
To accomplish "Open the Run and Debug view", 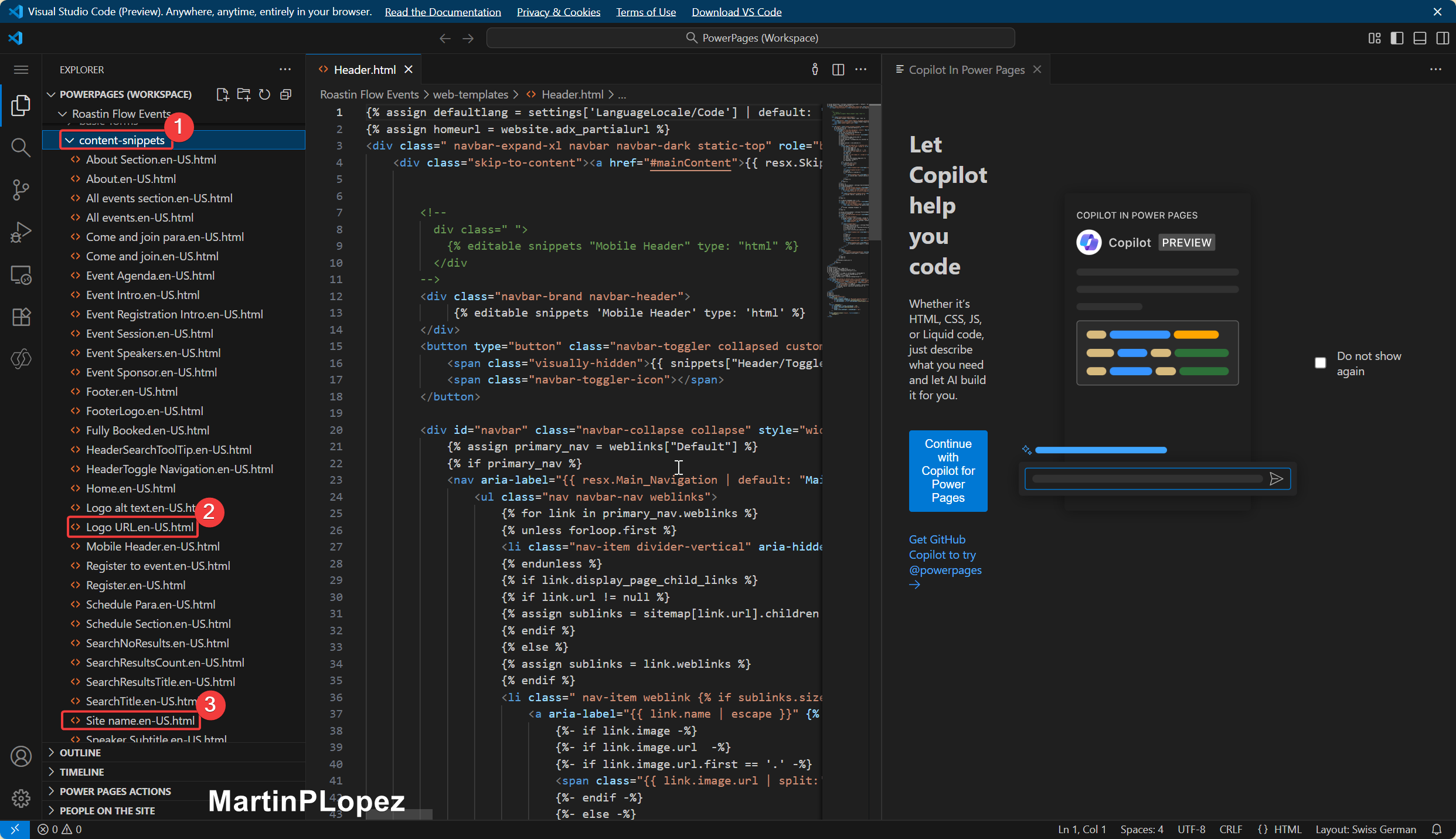I will [21, 232].
